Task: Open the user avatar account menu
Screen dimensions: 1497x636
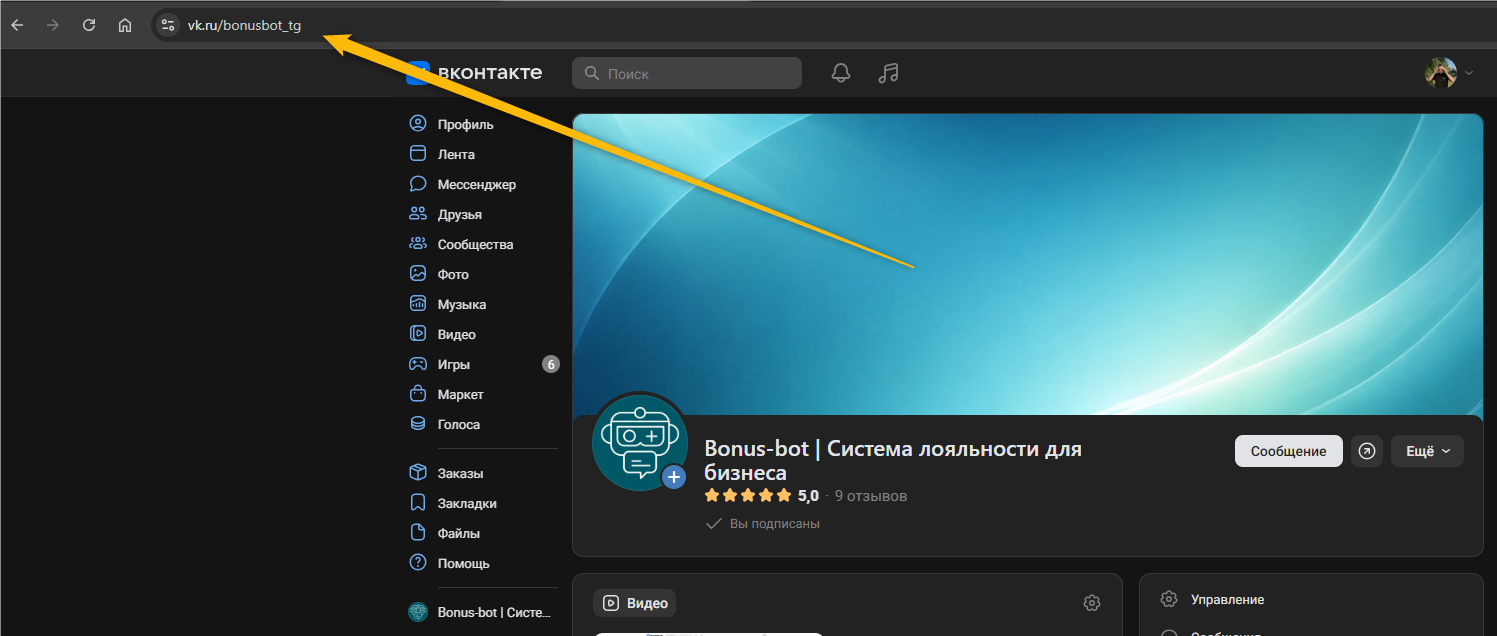Action: 1449,72
